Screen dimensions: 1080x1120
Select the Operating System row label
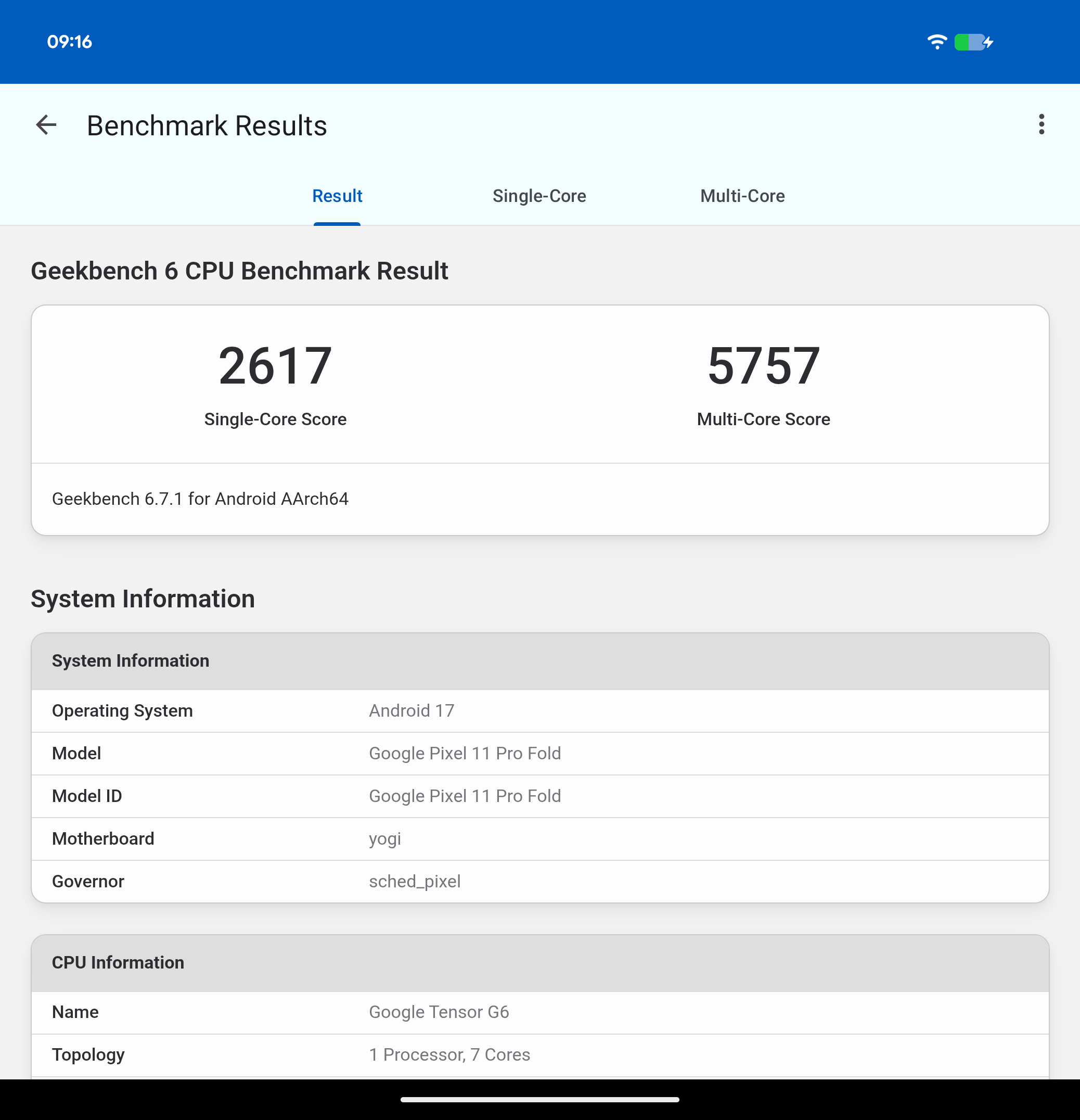point(122,711)
